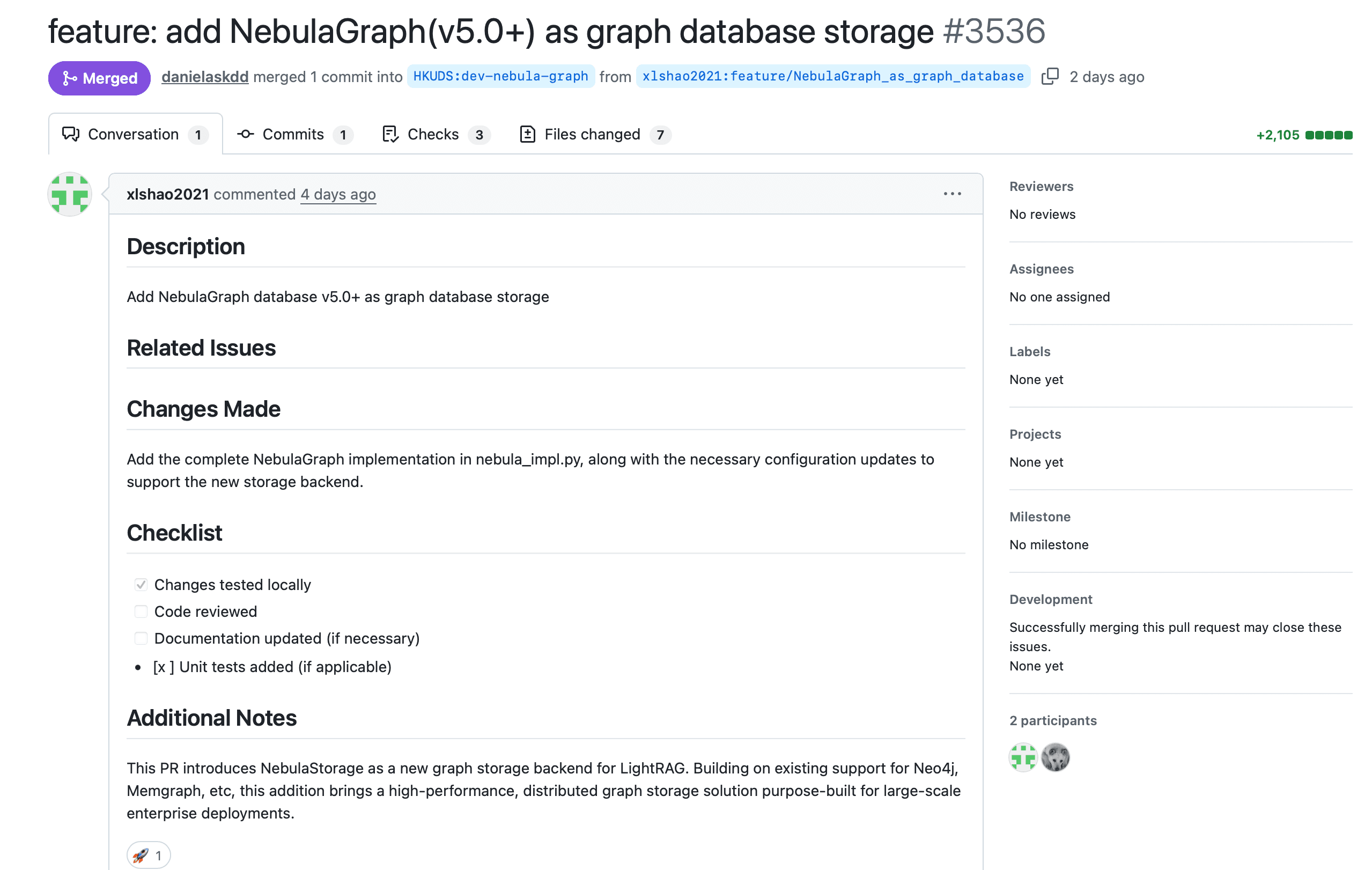Open the comment options ellipsis menu
The height and width of the screenshot is (870, 1372).
(952, 194)
